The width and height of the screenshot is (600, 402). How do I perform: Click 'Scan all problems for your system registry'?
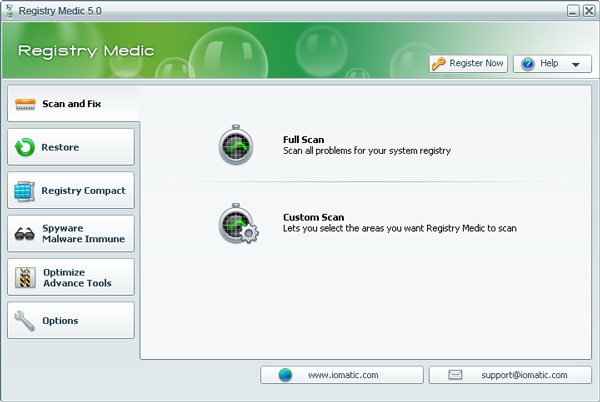click(367, 151)
